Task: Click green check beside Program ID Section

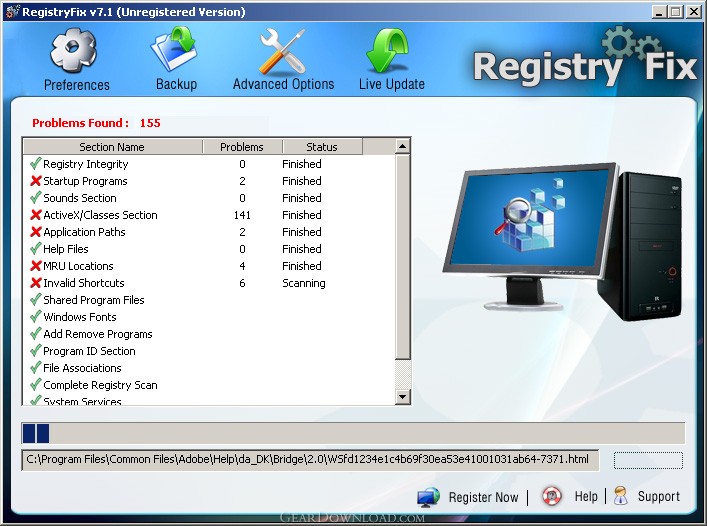Action: (36, 351)
